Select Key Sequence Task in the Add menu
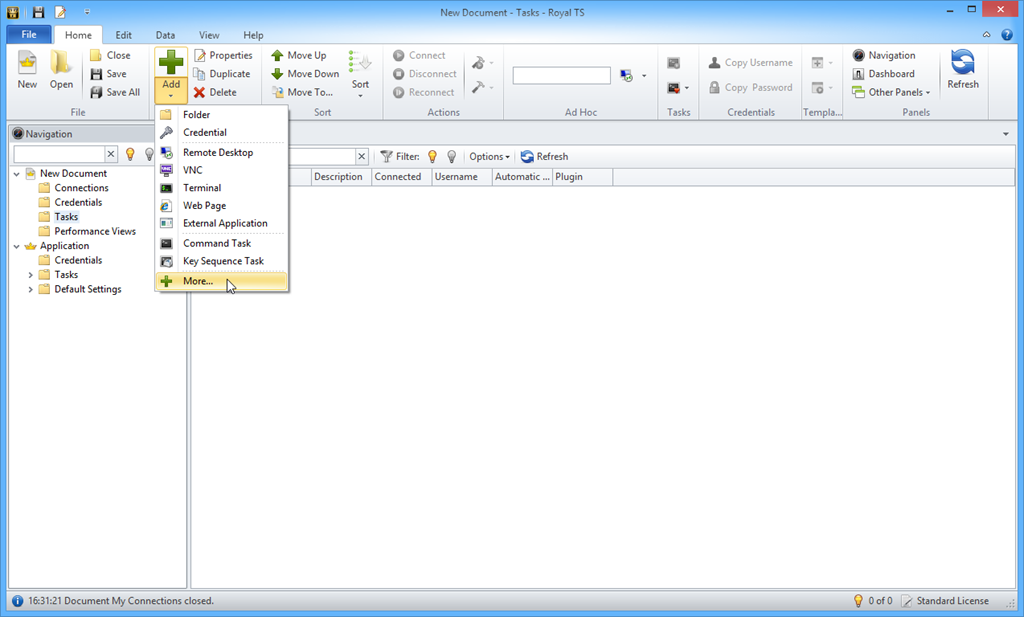Screen dimensions: 1024x617 pyautogui.click(x=221, y=261)
